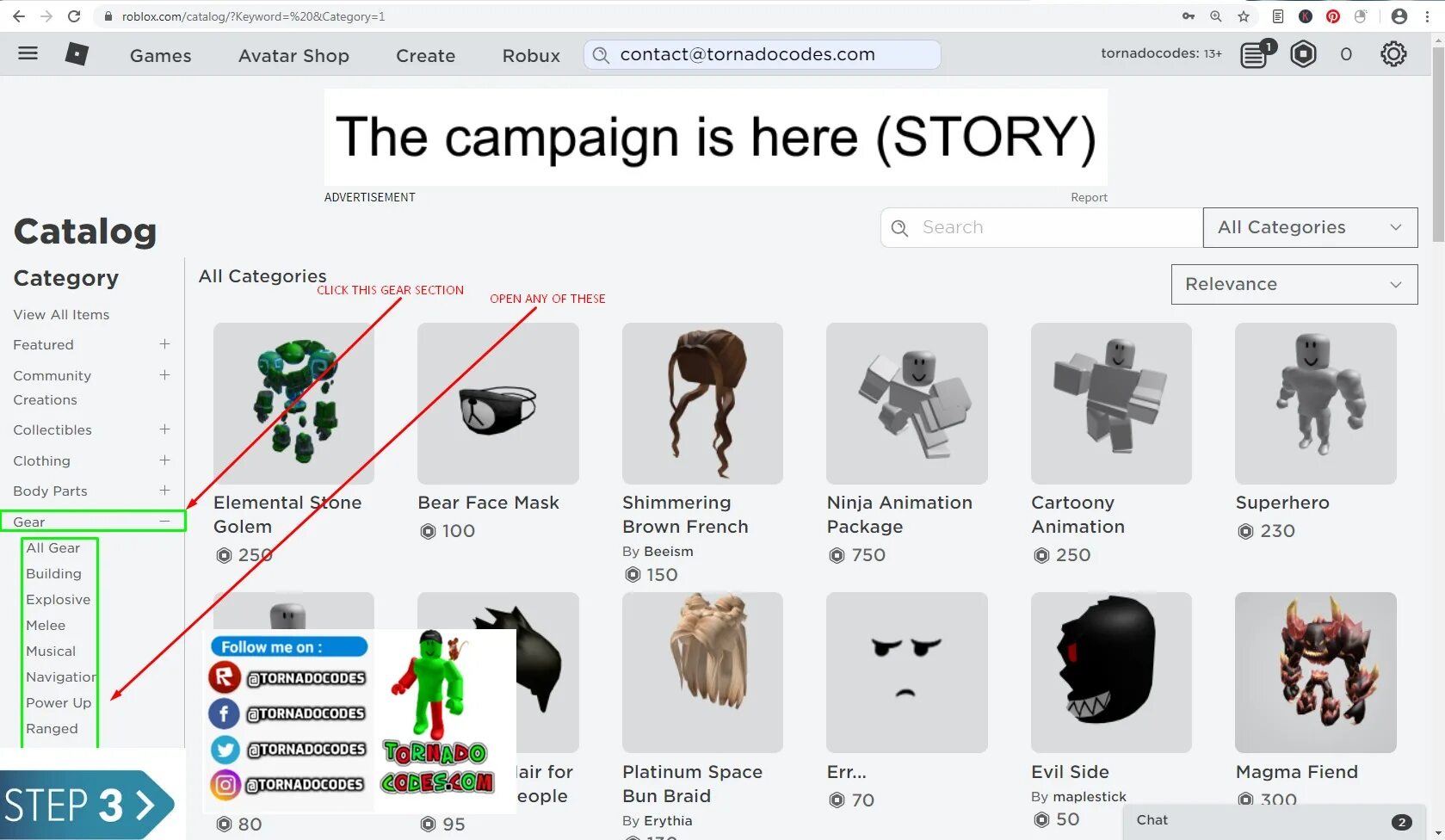Select Explosive gear subcategory
The width and height of the screenshot is (1445, 840).
point(58,599)
